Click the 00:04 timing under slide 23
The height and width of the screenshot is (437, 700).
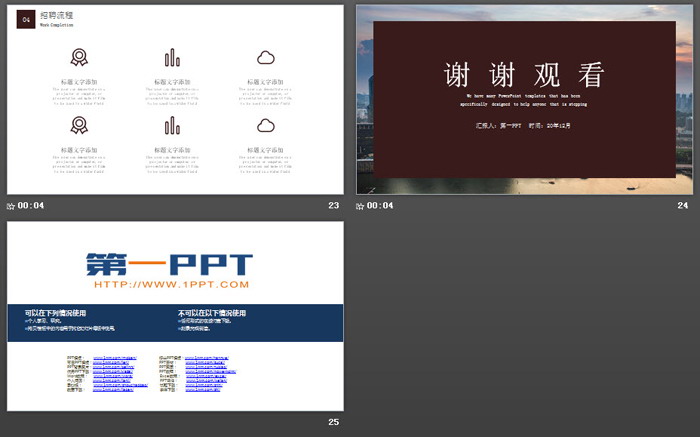[31, 205]
